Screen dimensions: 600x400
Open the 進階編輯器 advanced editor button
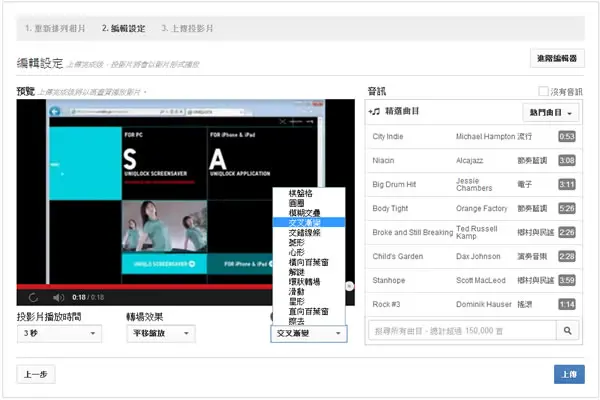[557, 58]
